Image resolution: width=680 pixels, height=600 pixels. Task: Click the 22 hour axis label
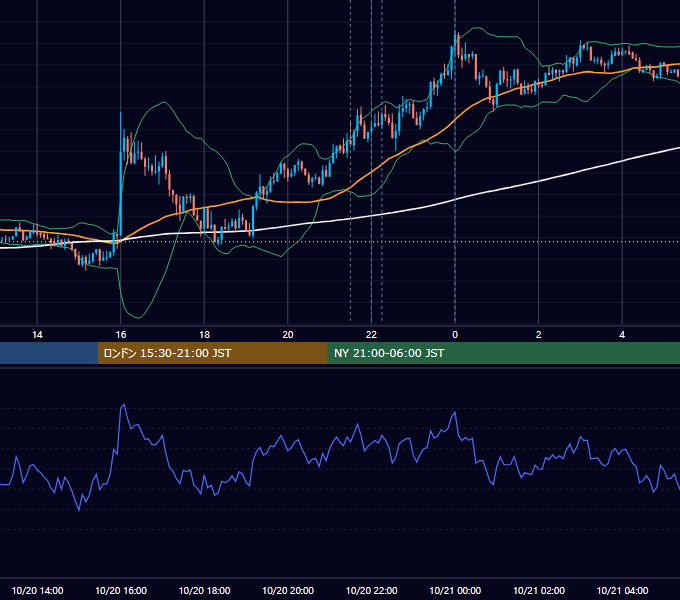(371, 335)
